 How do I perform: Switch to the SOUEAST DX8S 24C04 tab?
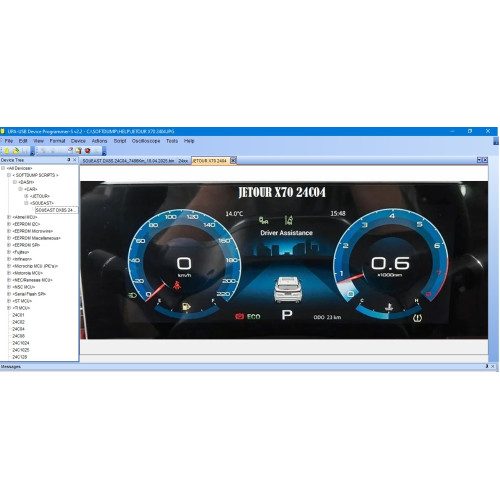(x=128, y=161)
